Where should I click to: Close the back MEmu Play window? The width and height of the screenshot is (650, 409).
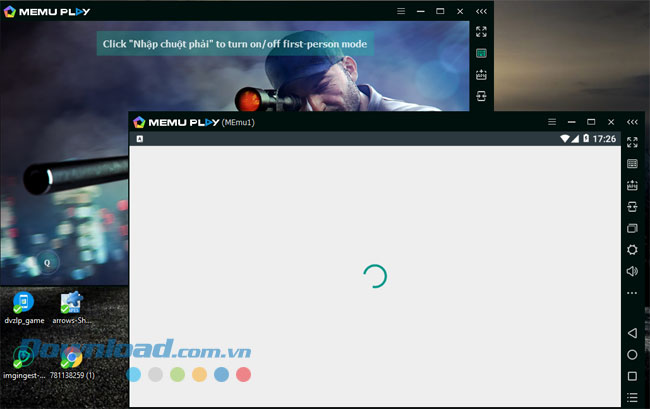click(x=460, y=11)
